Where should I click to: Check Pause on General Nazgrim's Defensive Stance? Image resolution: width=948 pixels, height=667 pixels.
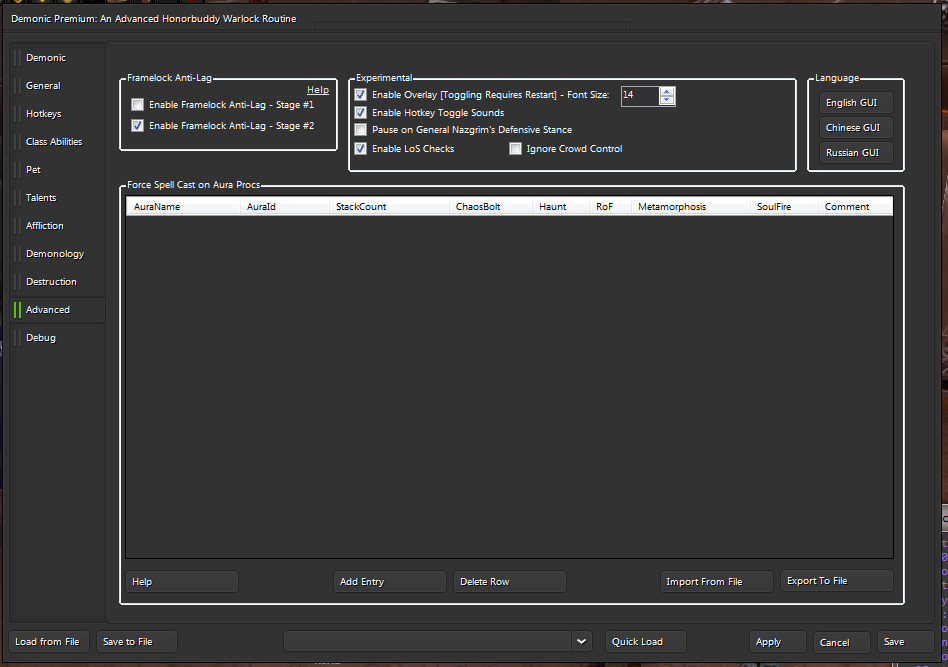[x=361, y=129]
